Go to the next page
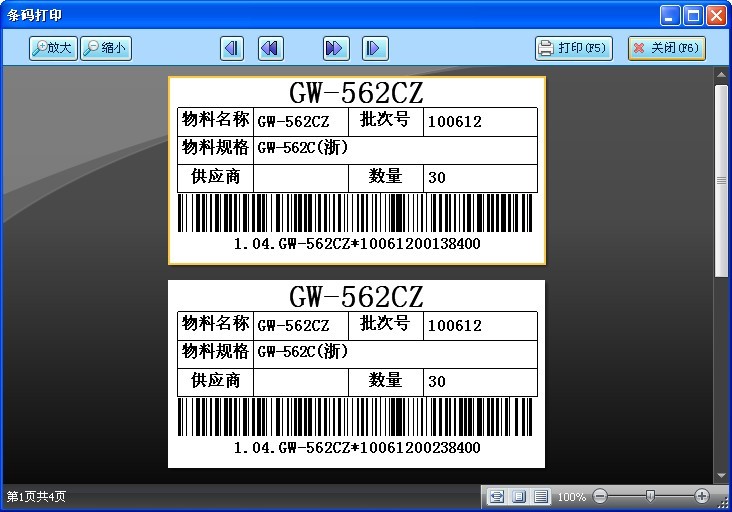The image size is (732, 512). pos(335,48)
